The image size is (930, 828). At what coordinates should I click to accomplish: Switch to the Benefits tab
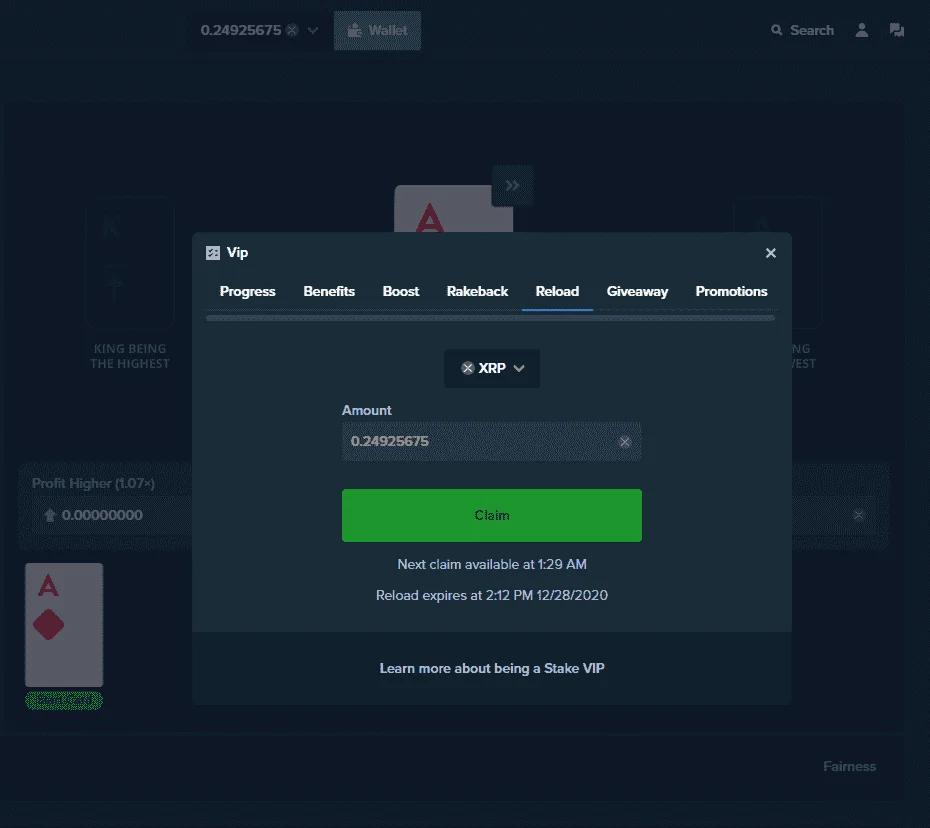329,291
